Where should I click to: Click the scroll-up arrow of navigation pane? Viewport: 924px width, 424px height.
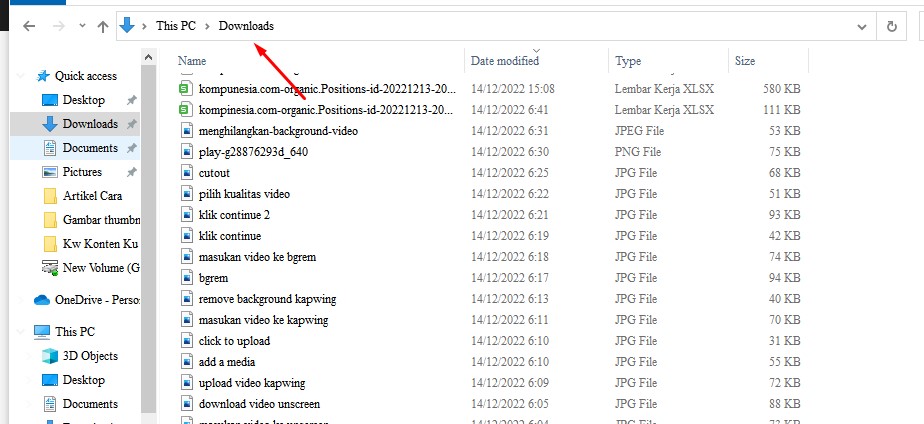click(x=148, y=57)
